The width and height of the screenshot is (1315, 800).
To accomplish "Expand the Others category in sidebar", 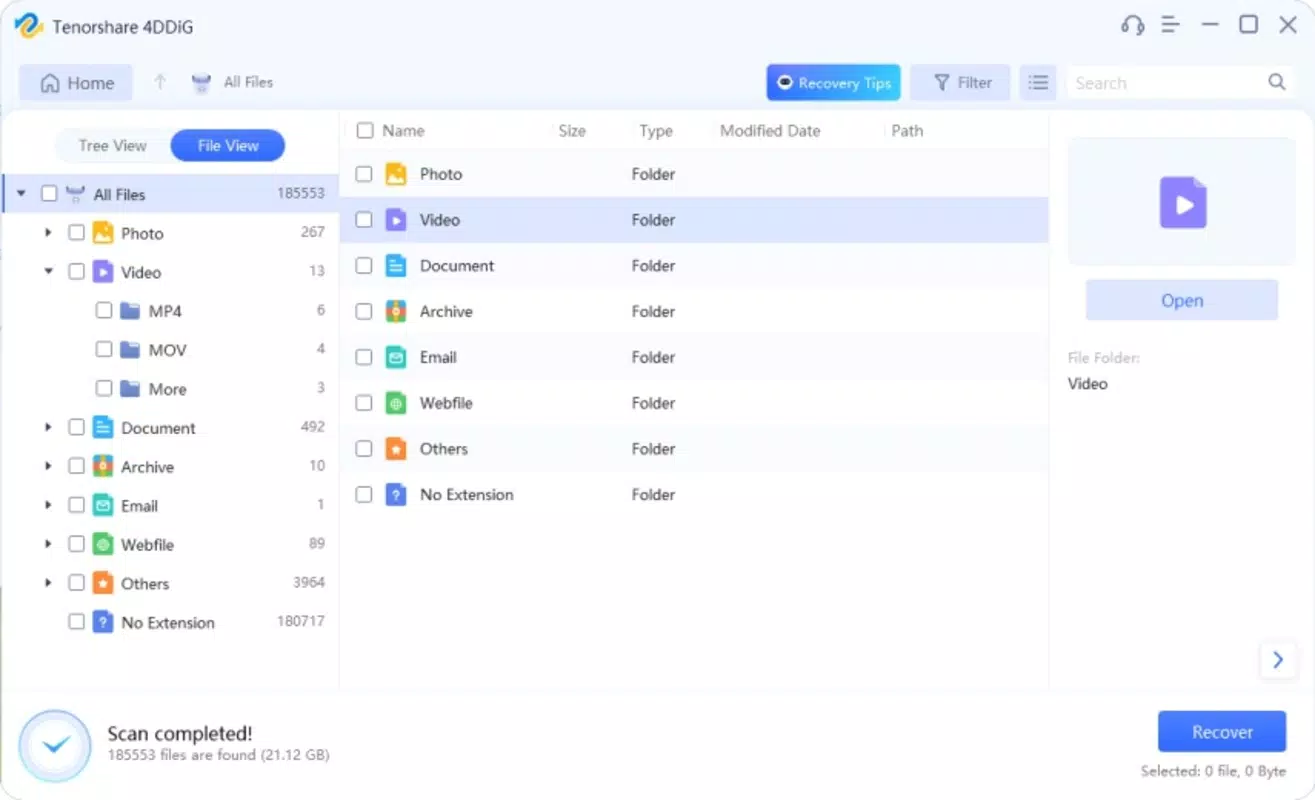I will [48, 583].
